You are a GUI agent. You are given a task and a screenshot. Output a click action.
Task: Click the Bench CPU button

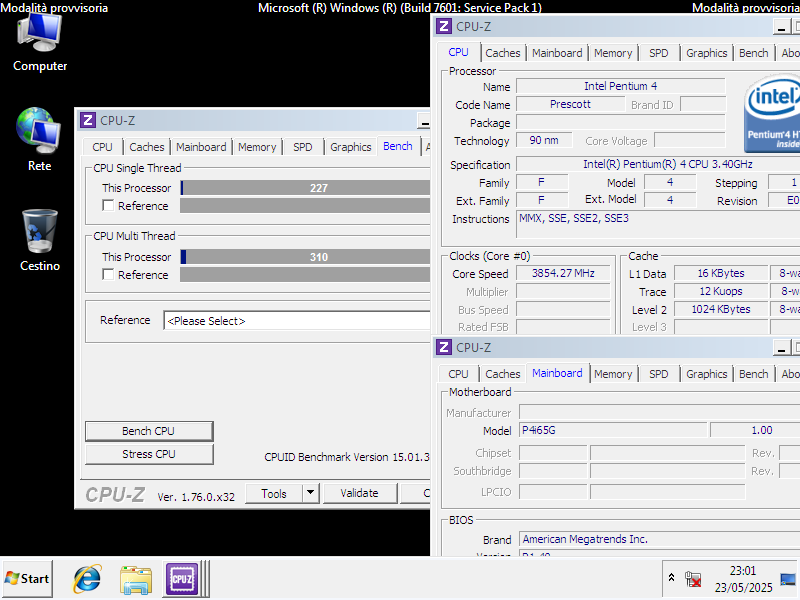tap(148, 431)
